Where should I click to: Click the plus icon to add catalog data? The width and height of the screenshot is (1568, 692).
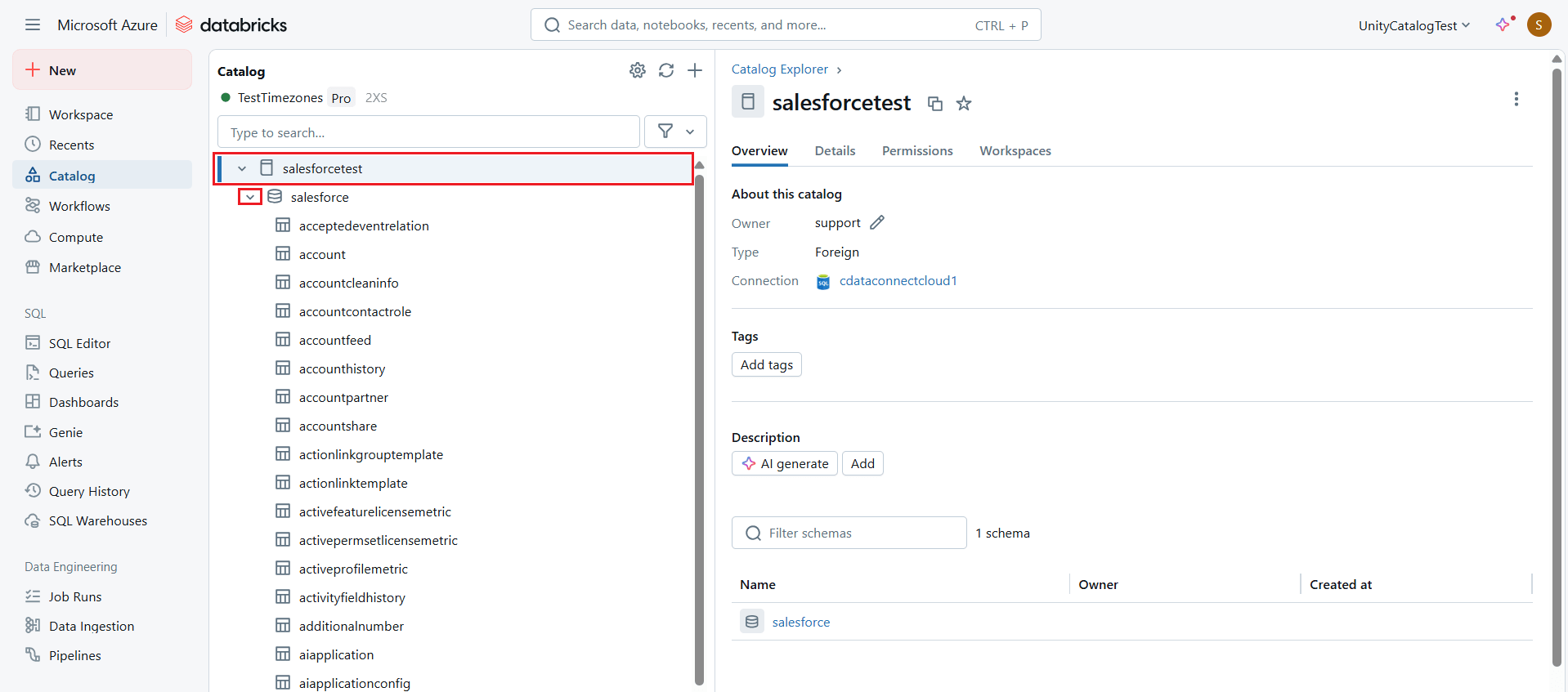click(695, 70)
